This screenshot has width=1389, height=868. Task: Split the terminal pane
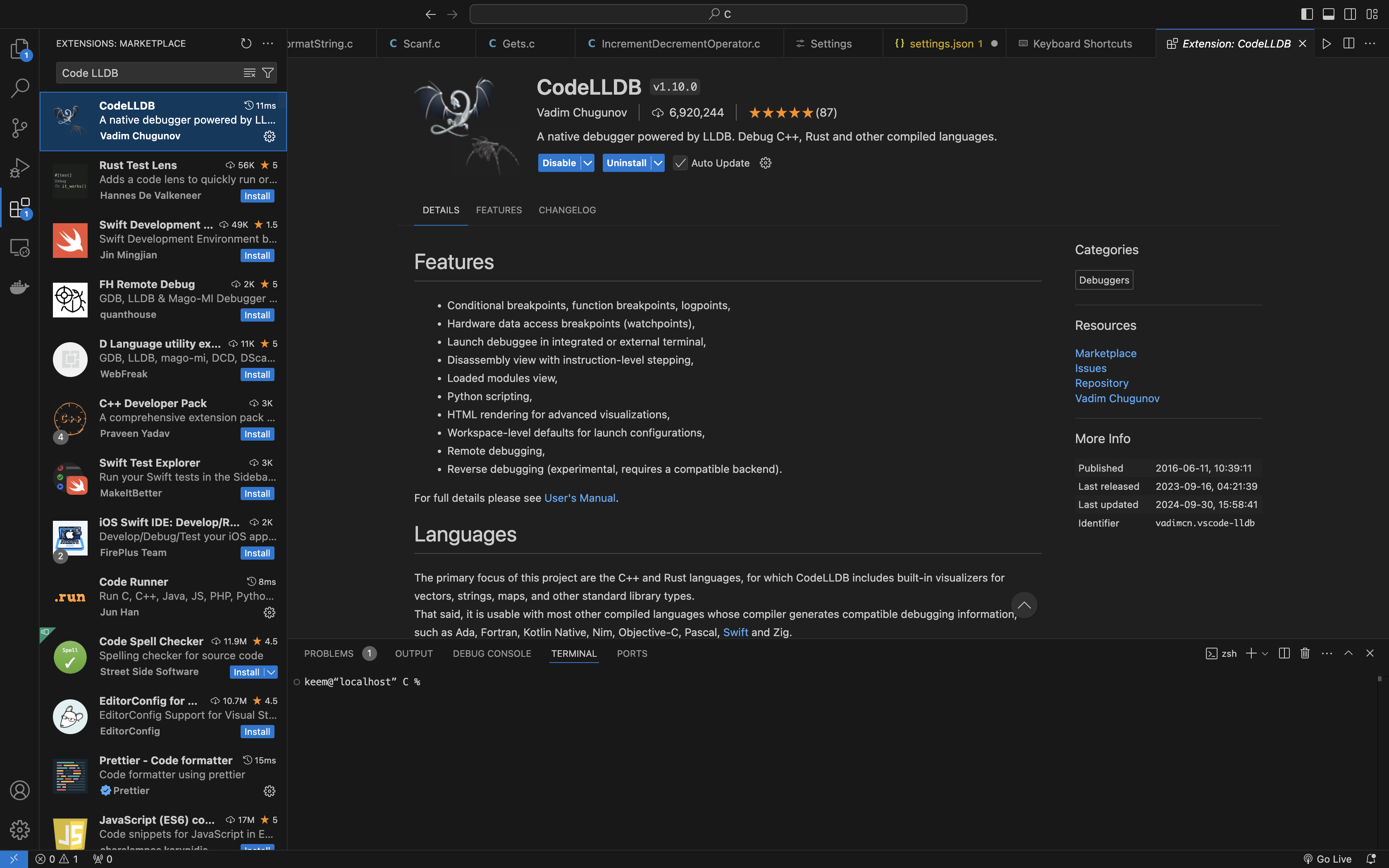point(1284,653)
